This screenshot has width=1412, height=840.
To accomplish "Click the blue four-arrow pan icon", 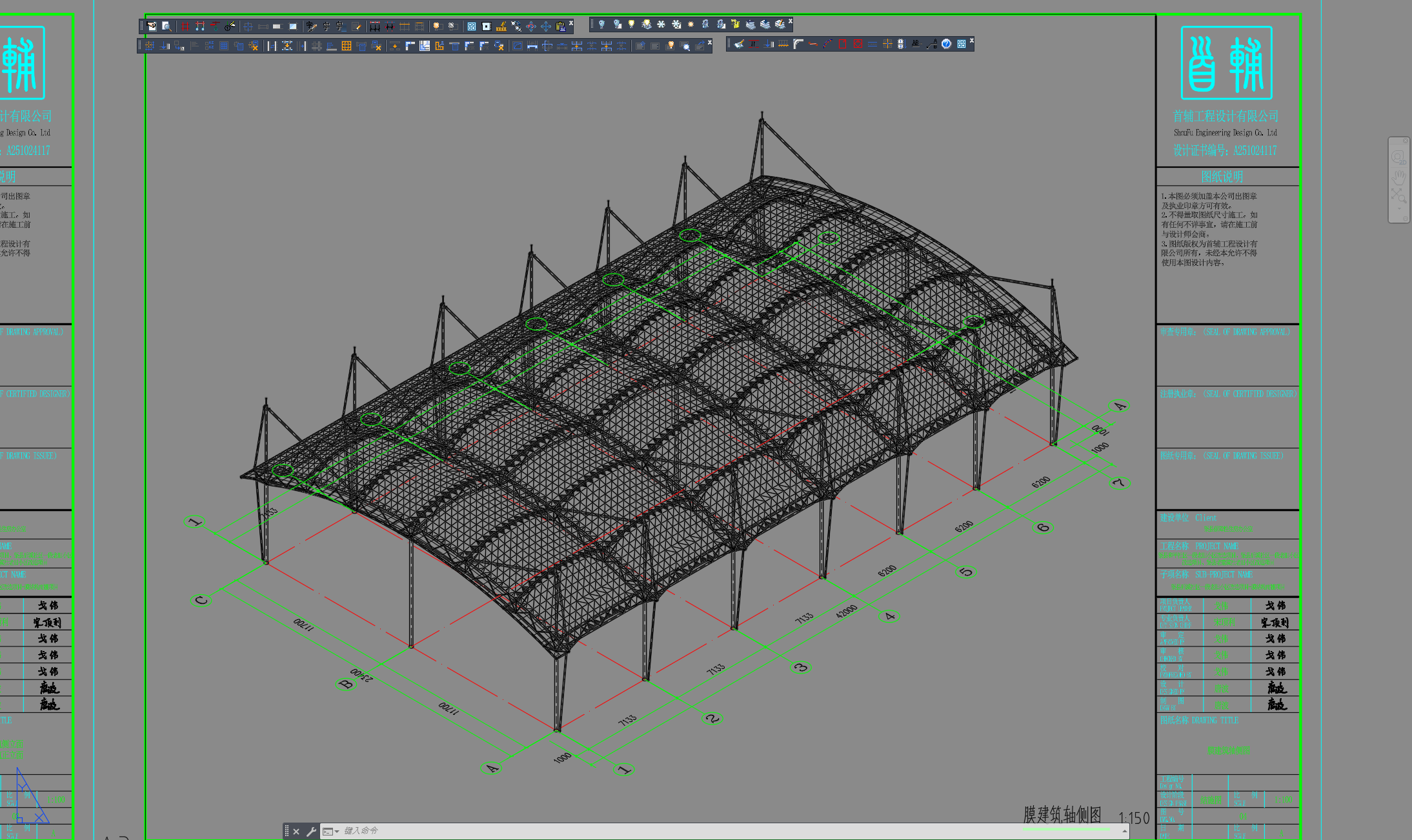I will [546, 26].
